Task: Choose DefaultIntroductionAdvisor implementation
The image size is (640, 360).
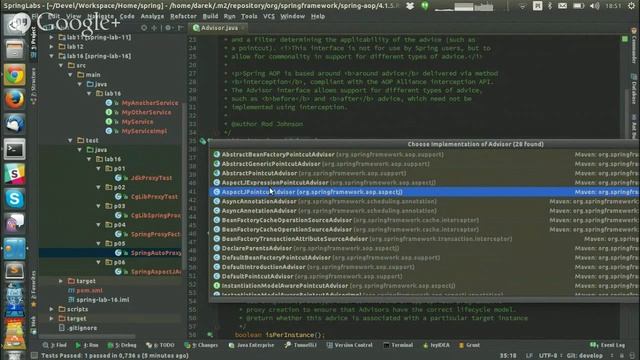Action: pos(424,267)
